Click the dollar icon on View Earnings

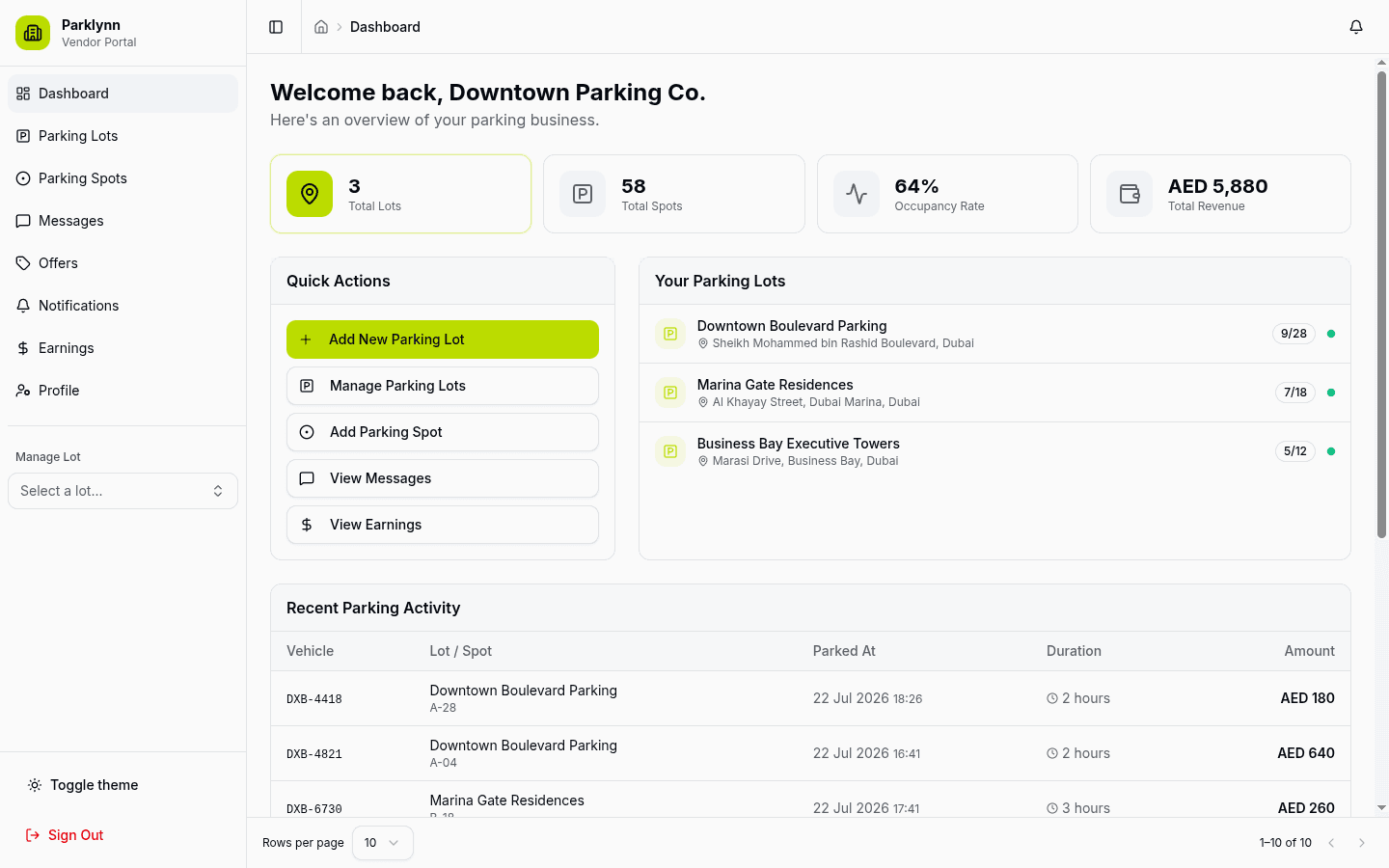(307, 525)
